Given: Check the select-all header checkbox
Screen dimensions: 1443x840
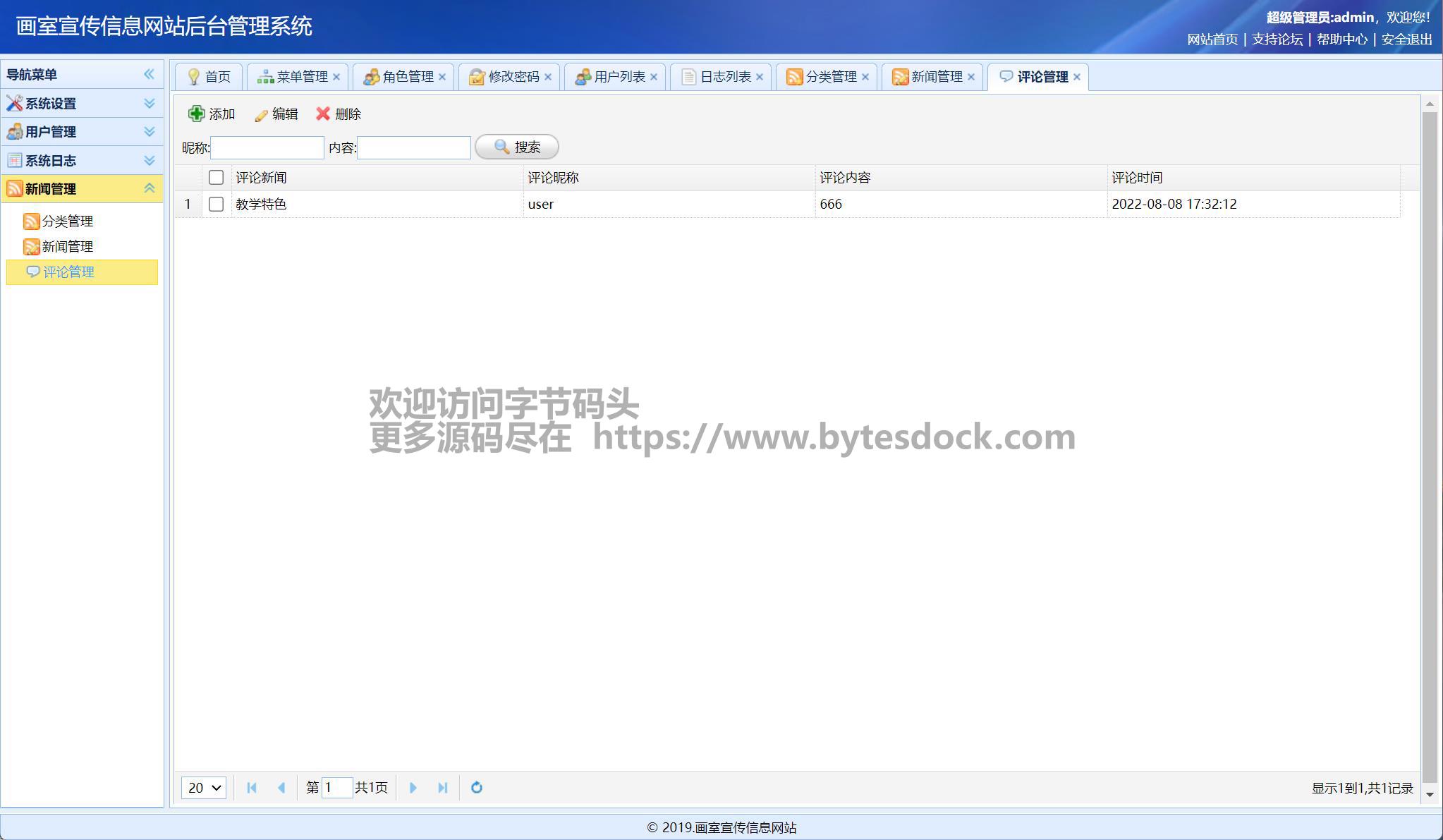Looking at the screenshot, I should tap(217, 178).
